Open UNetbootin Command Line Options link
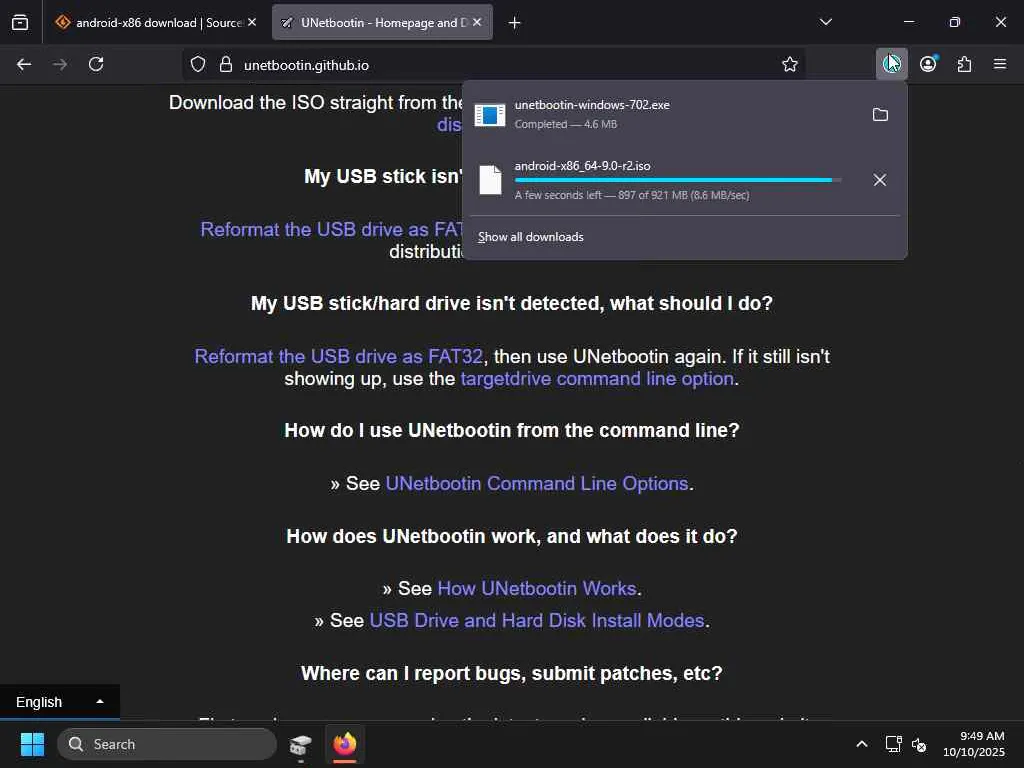This screenshot has height=768, width=1024. [x=536, y=483]
